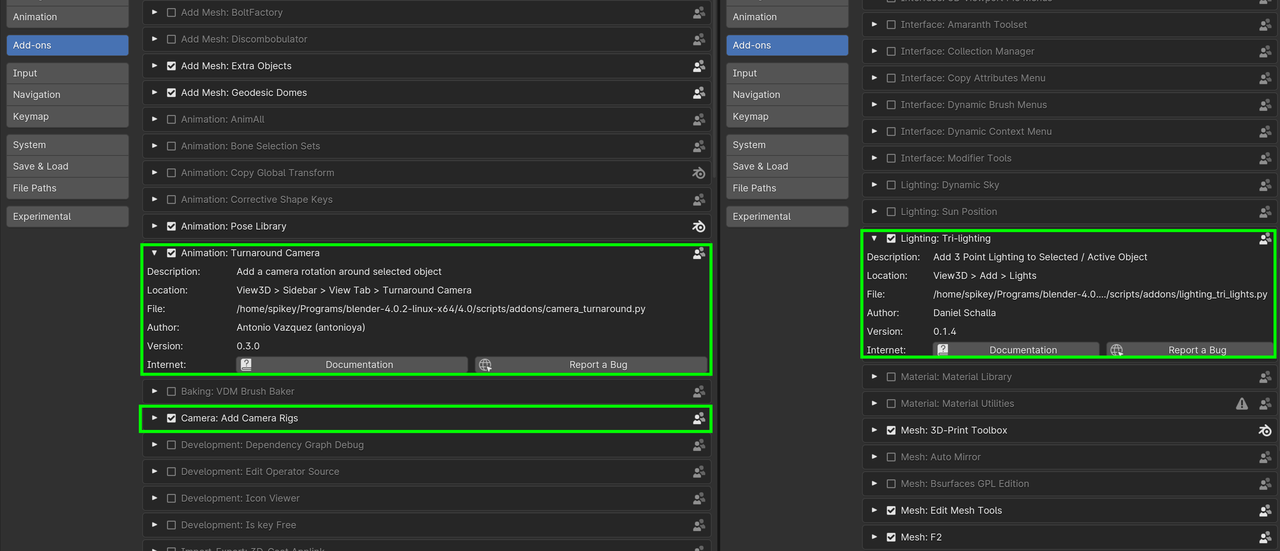Expand Material: Material Utilities details
1280x551 pixels.
coord(875,404)
